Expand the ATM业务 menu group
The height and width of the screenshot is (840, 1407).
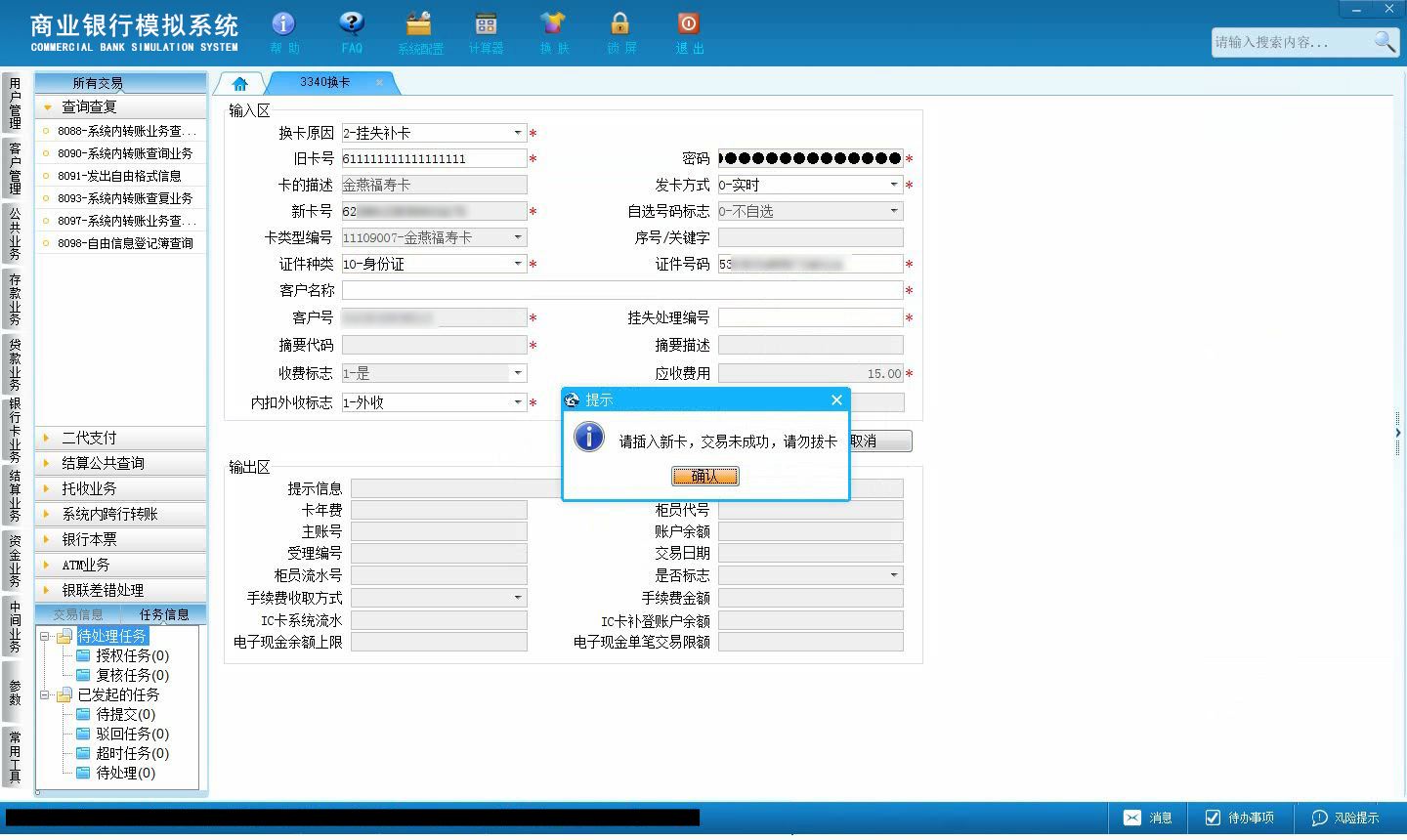(x=121, y=565)
